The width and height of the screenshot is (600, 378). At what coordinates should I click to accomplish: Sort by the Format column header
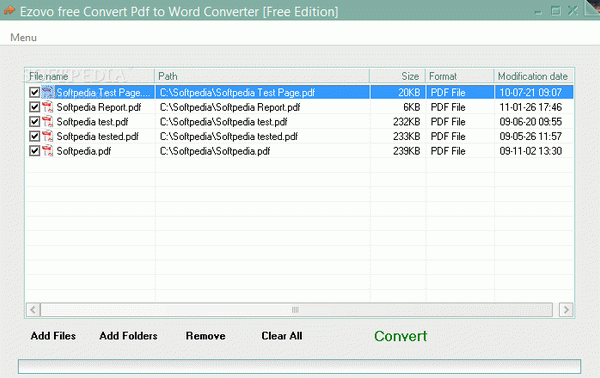click(460, 76)
